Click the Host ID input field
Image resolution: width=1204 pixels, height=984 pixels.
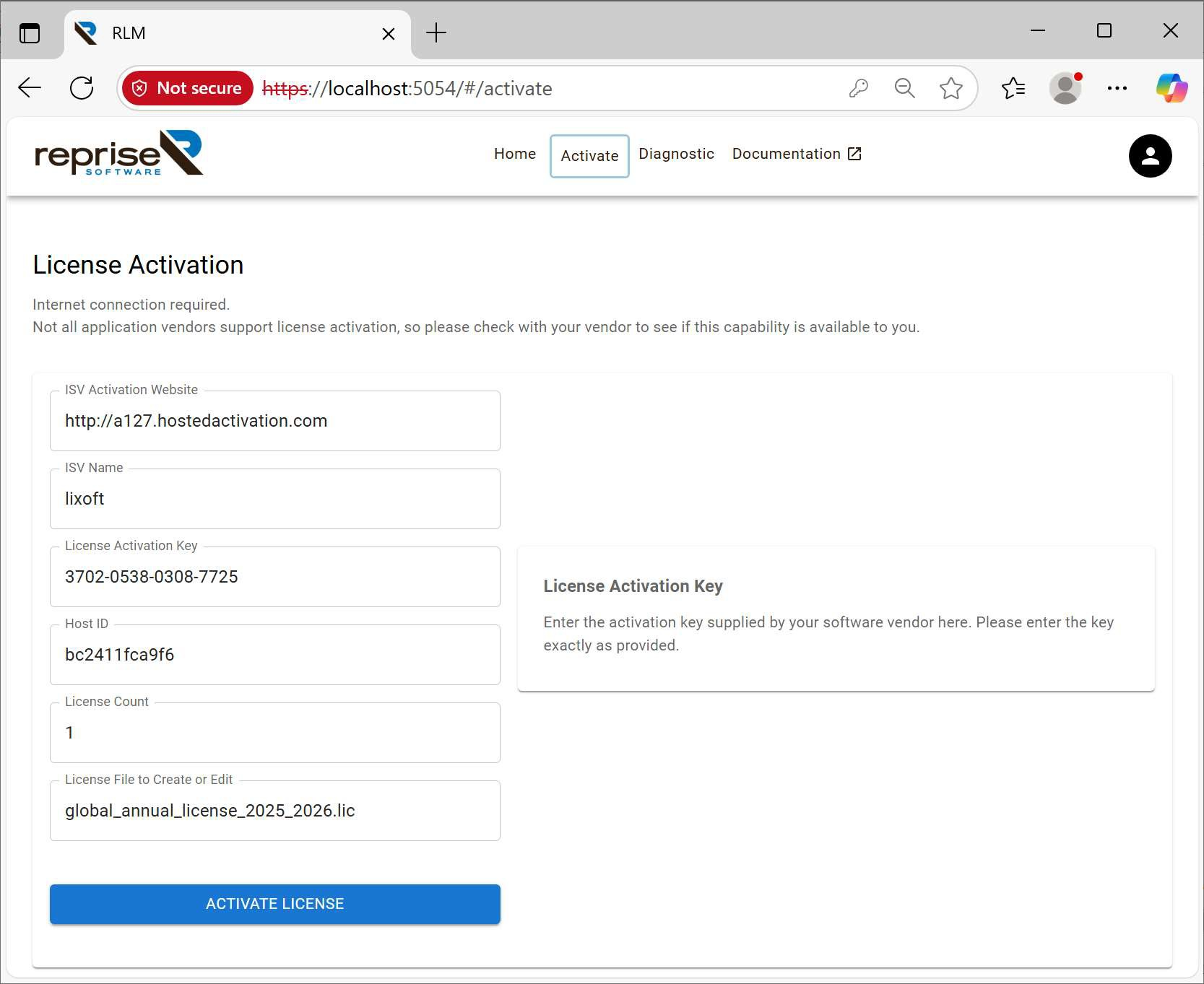(275, 655)
